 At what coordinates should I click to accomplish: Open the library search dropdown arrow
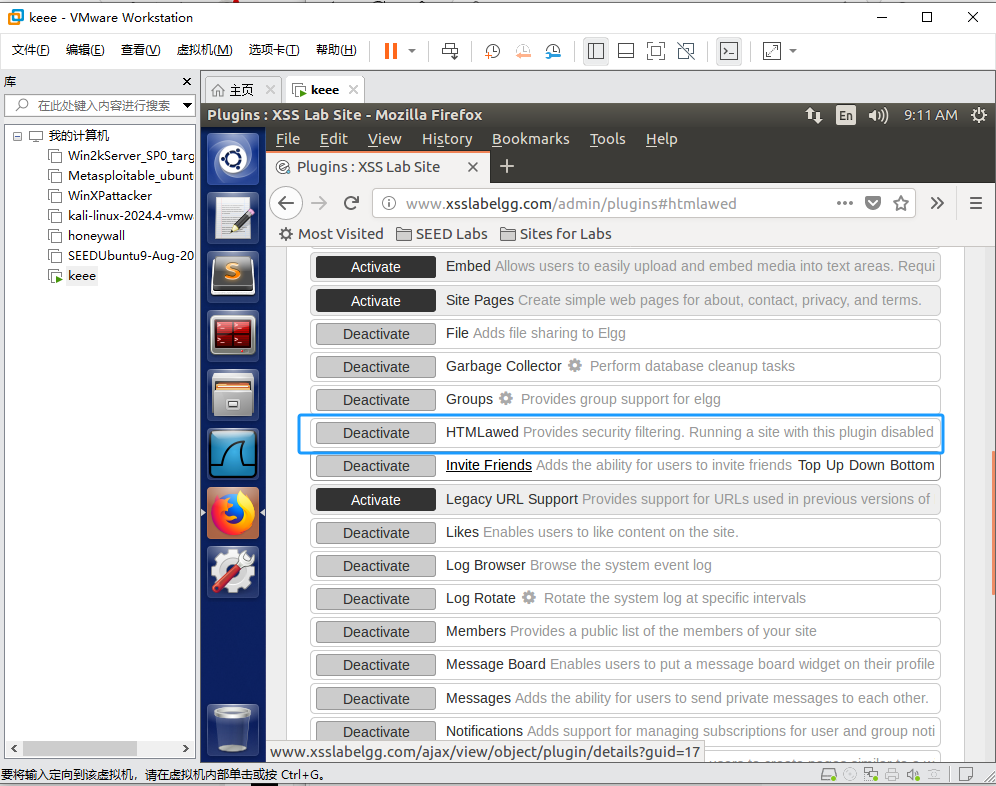point(187,105)
